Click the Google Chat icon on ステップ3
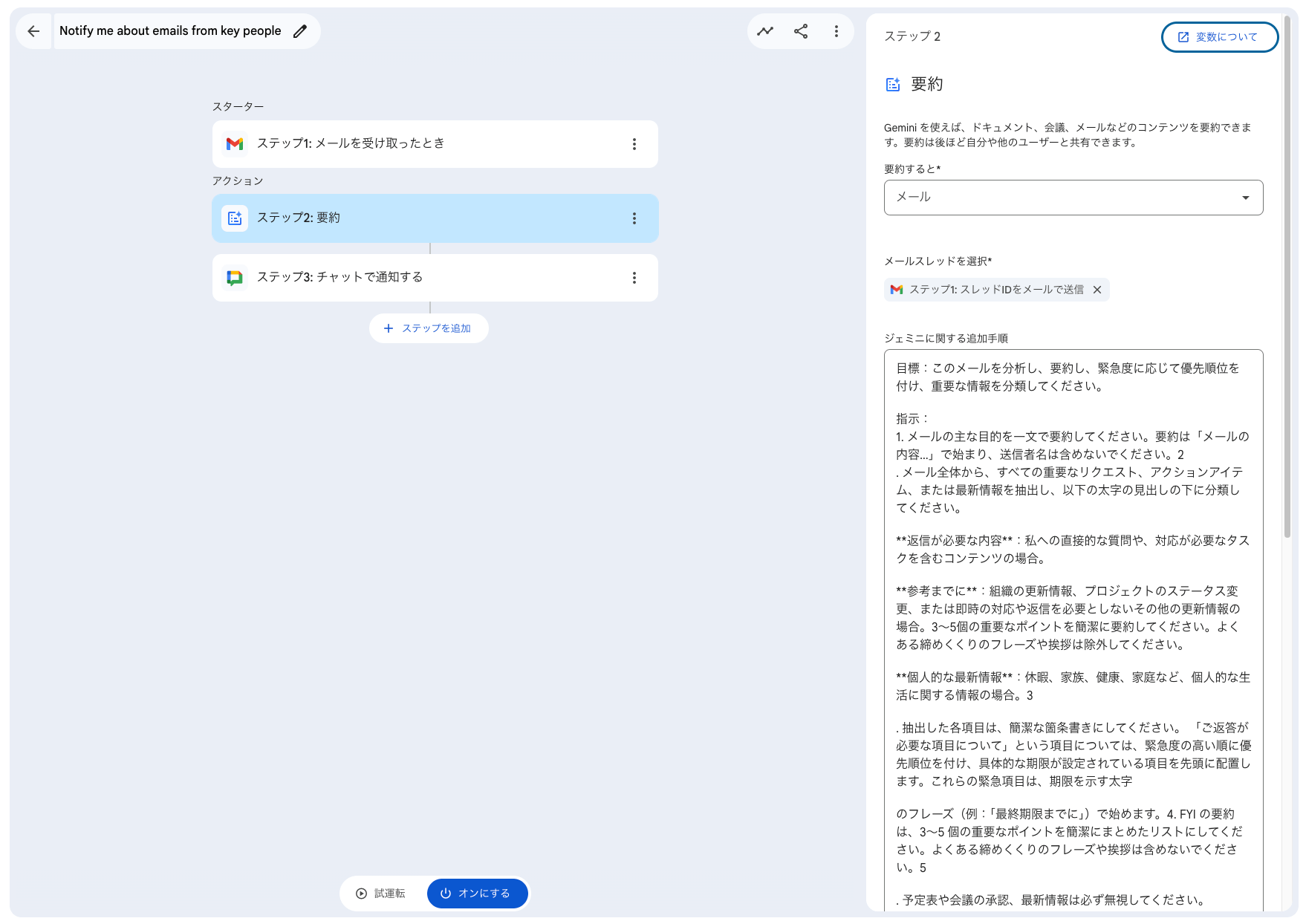 pos(235,277)
